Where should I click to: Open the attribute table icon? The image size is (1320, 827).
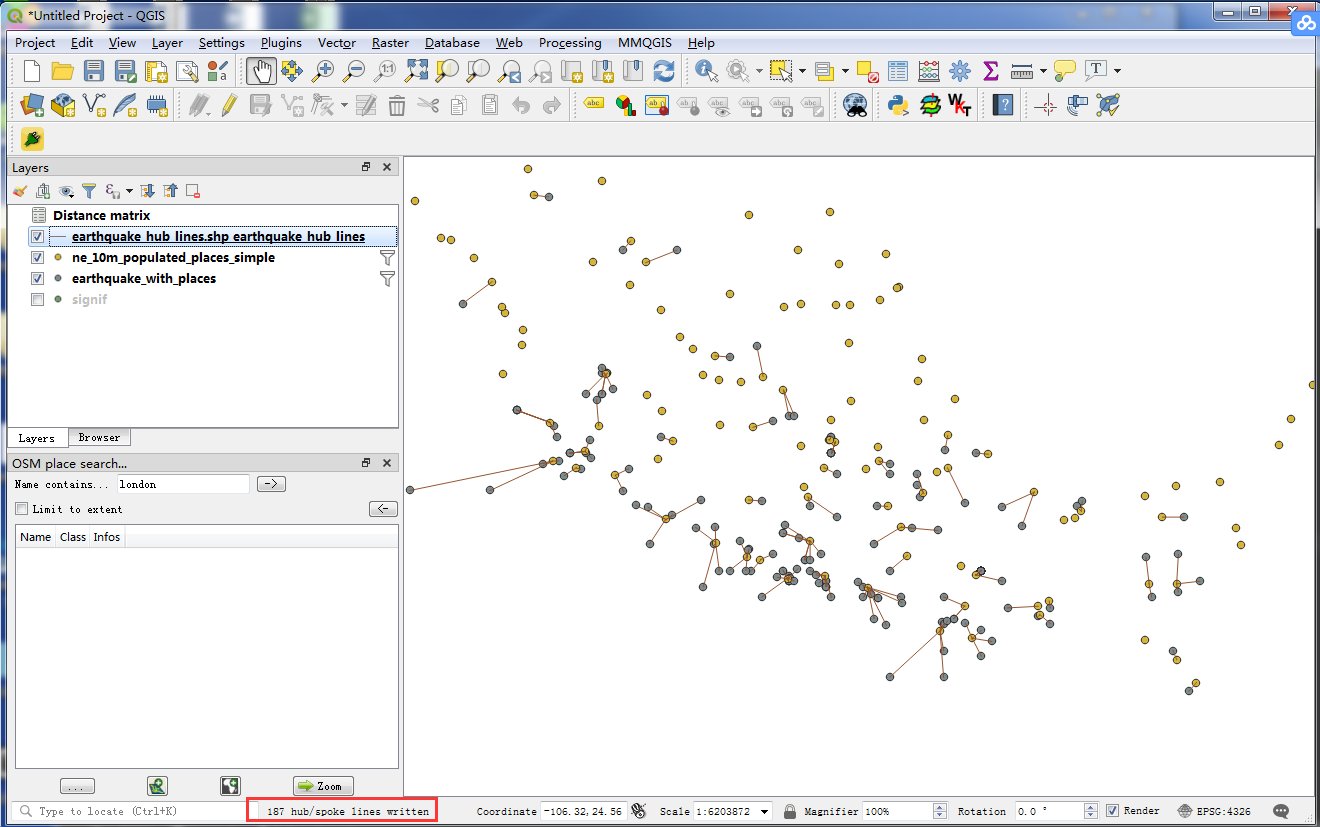[x=898, y=71]
